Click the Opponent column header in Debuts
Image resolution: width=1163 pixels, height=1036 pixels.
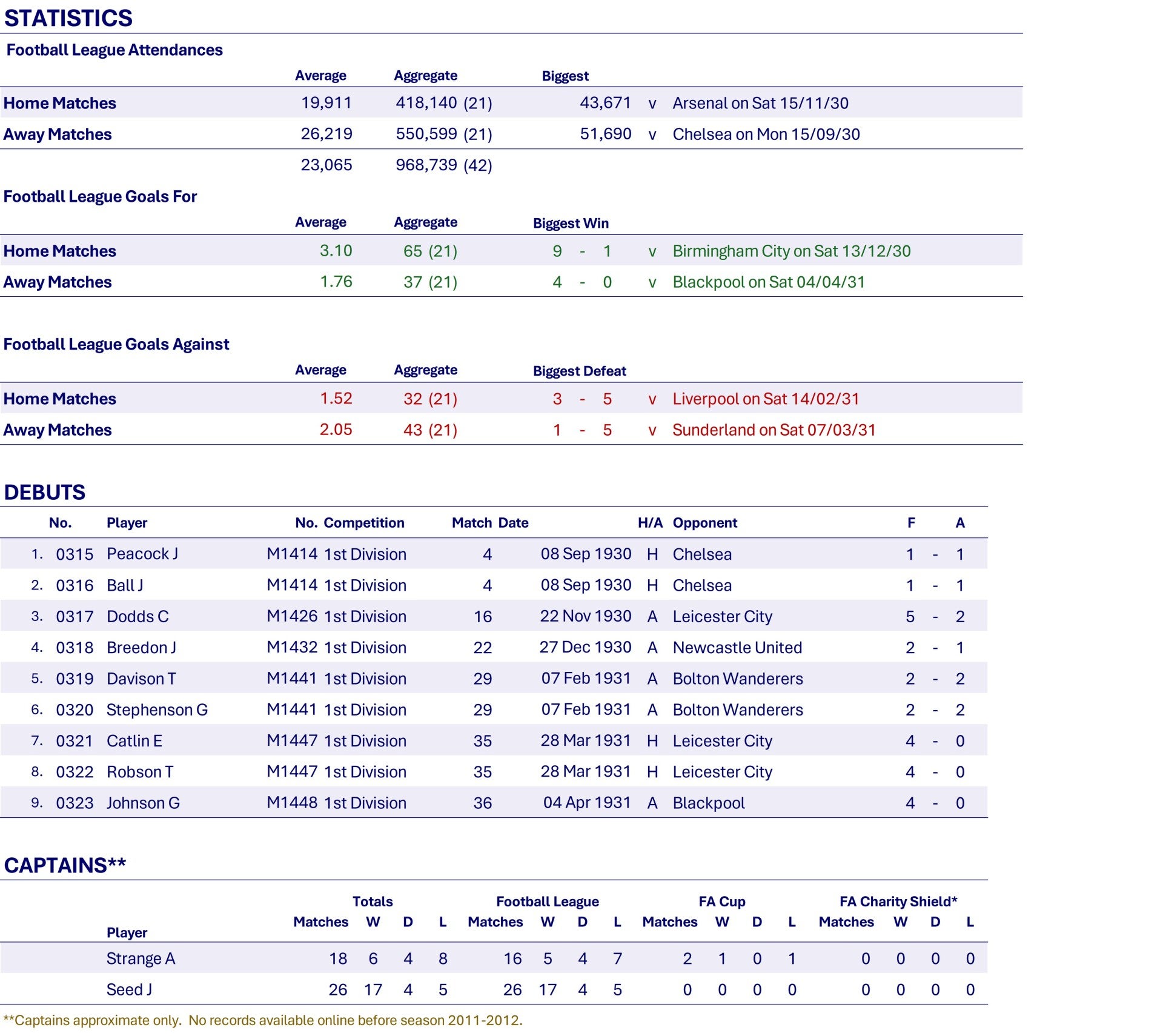coord(704,523)
